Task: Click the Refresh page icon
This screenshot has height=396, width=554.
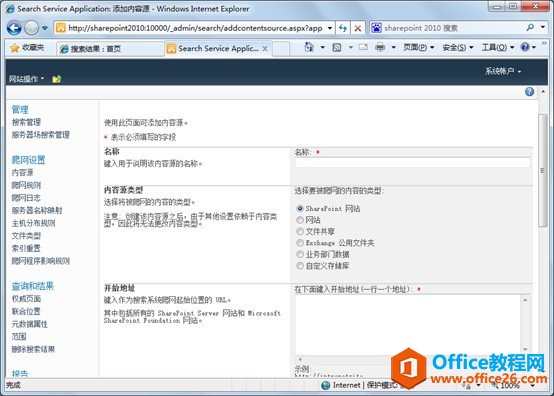Action: [342, 28]
